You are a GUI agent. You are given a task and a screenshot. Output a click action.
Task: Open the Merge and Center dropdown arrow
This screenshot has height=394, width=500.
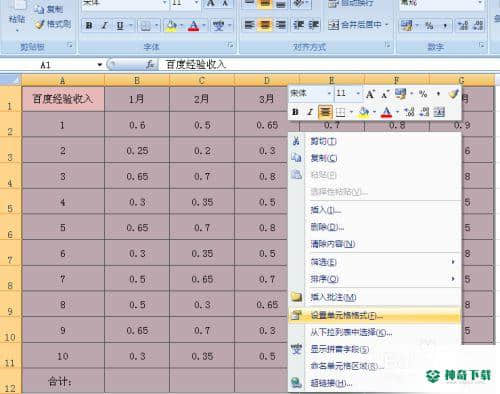pyautogui.click(x=387, y=25)
